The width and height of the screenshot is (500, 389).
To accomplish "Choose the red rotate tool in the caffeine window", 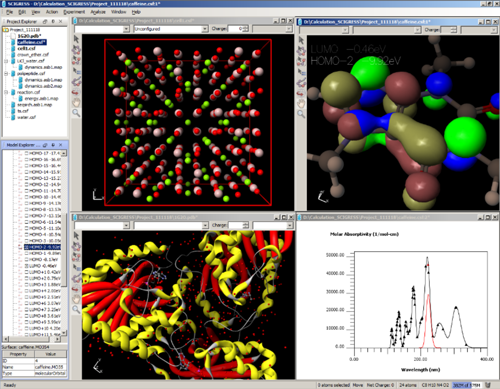I will (301, 93).
